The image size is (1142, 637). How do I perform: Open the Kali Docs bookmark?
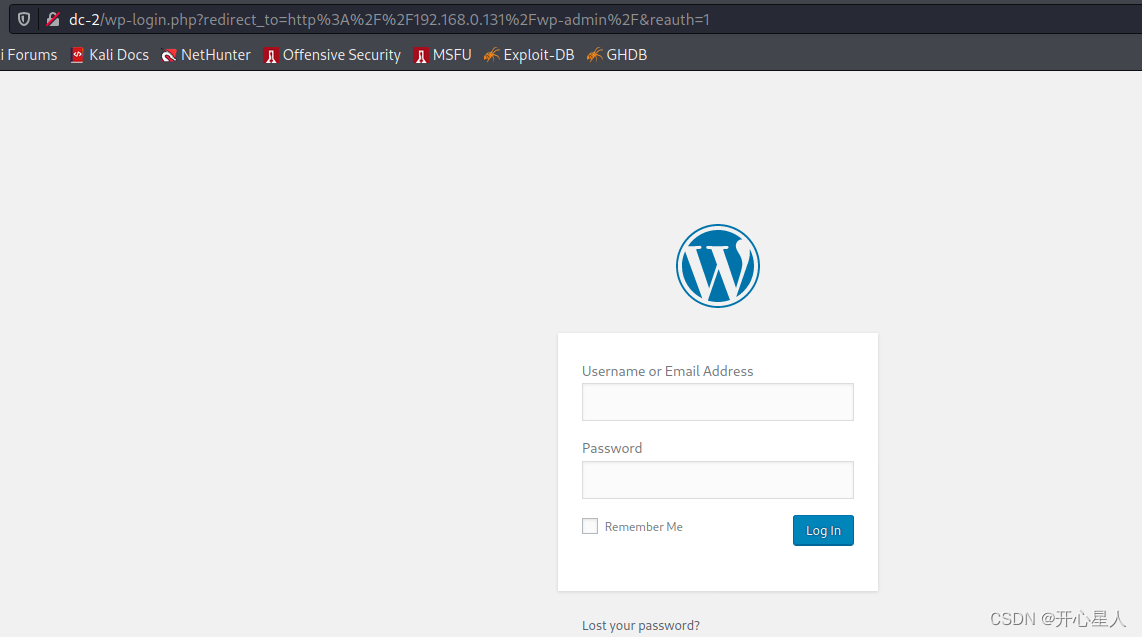click(x=110, y=55)
